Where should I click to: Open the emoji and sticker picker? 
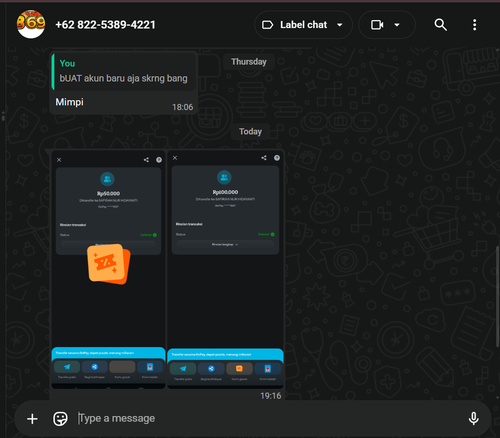[60, 419]
